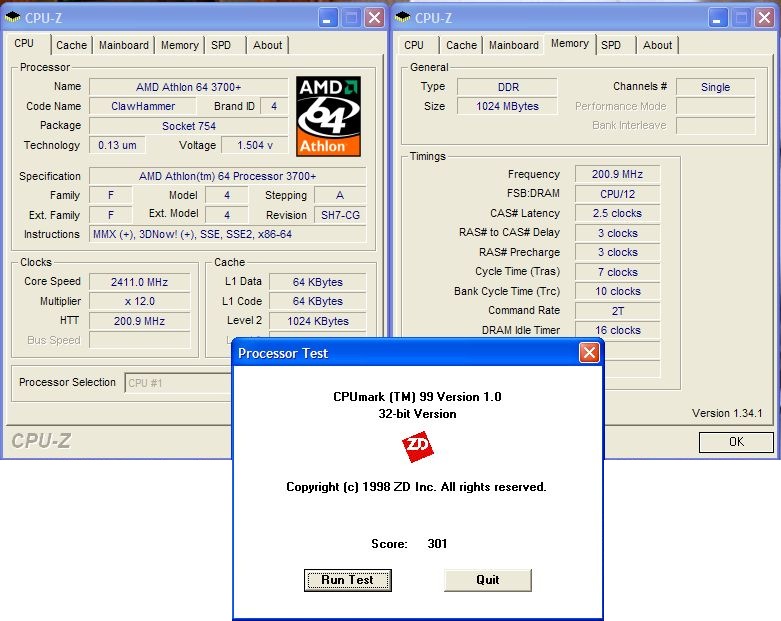Close the left CPU-Z window
The image size is (781, 621).
point(374,18)
